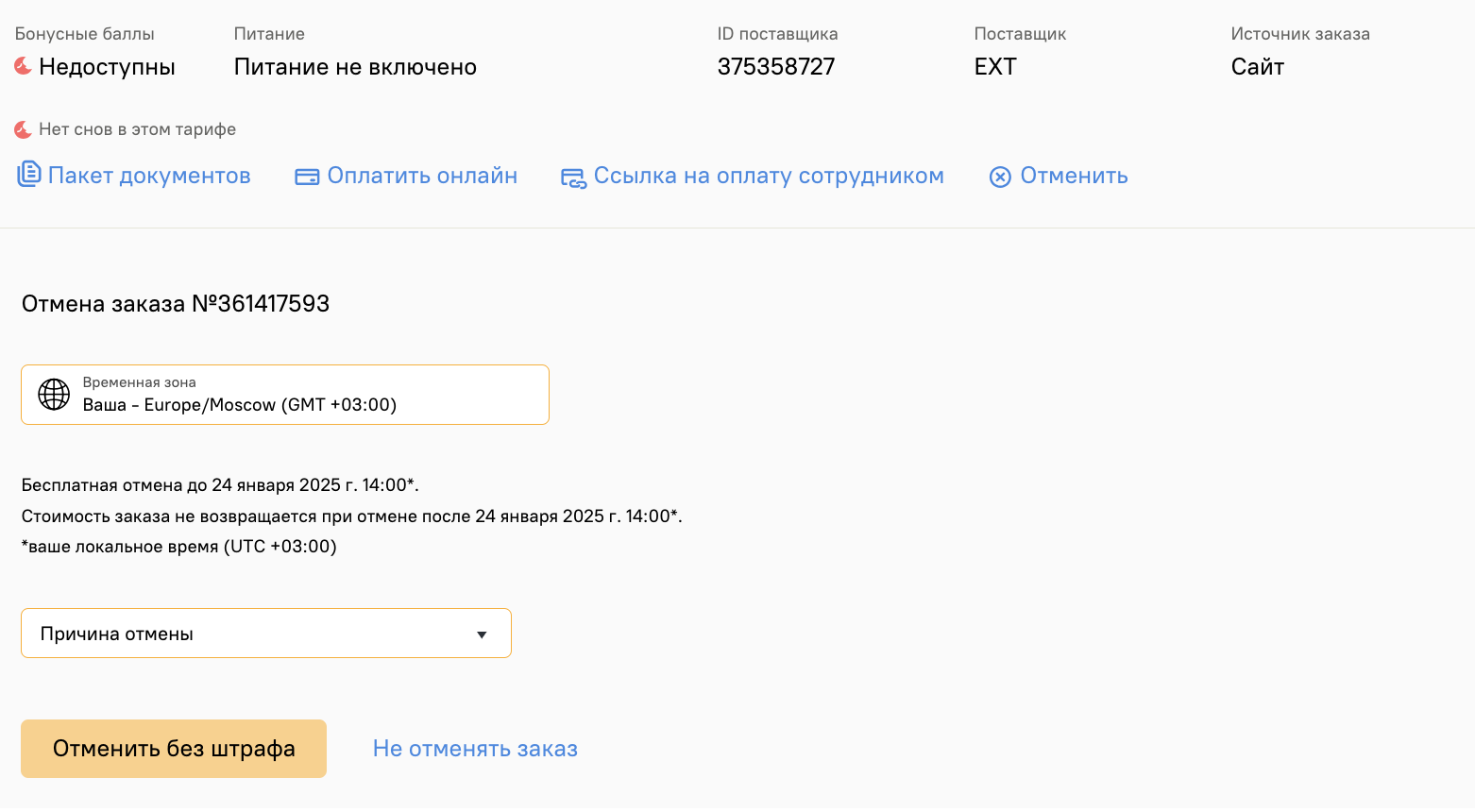Screen dimensions: 1475x812
Task: Click the payment link card icon
Action: [573, 178]
